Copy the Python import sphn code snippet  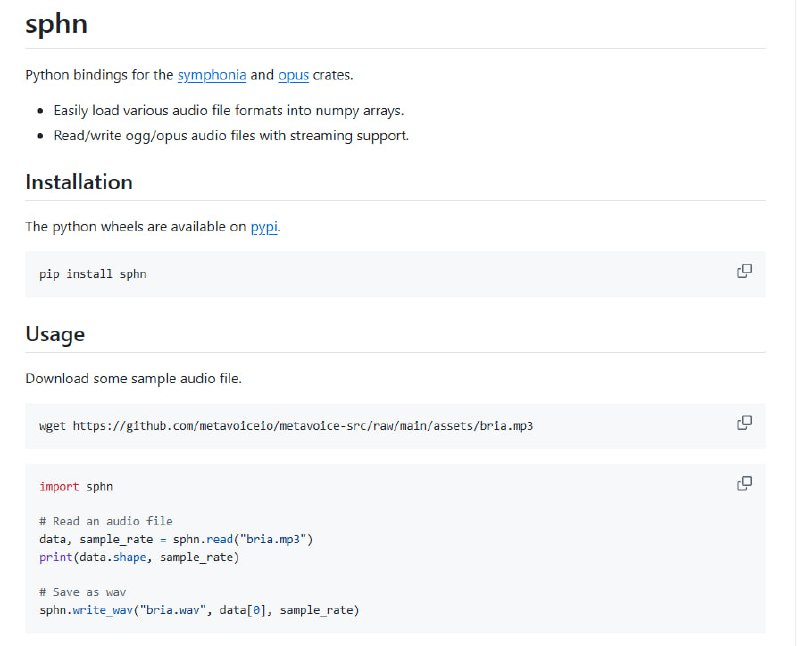[744, 484]
